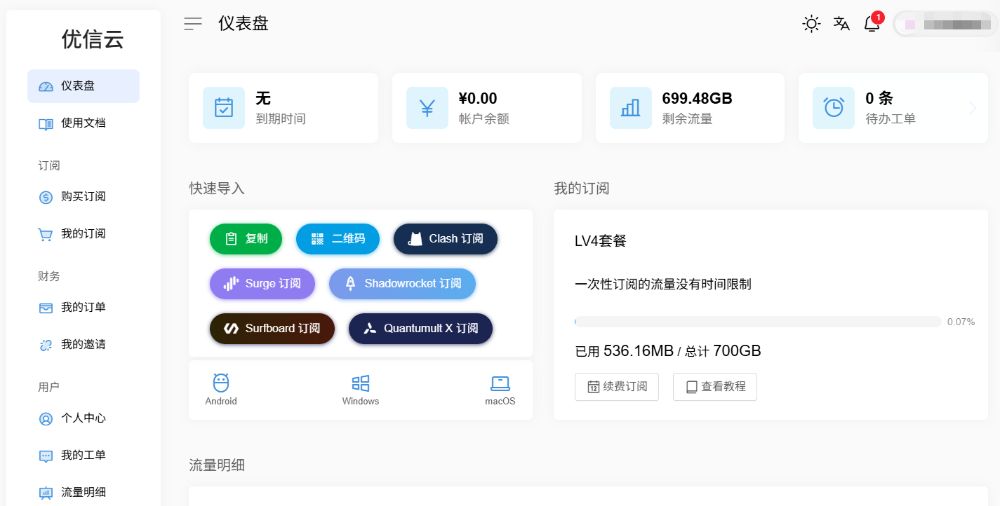Show the 二维码 QR code

(337, 239)
